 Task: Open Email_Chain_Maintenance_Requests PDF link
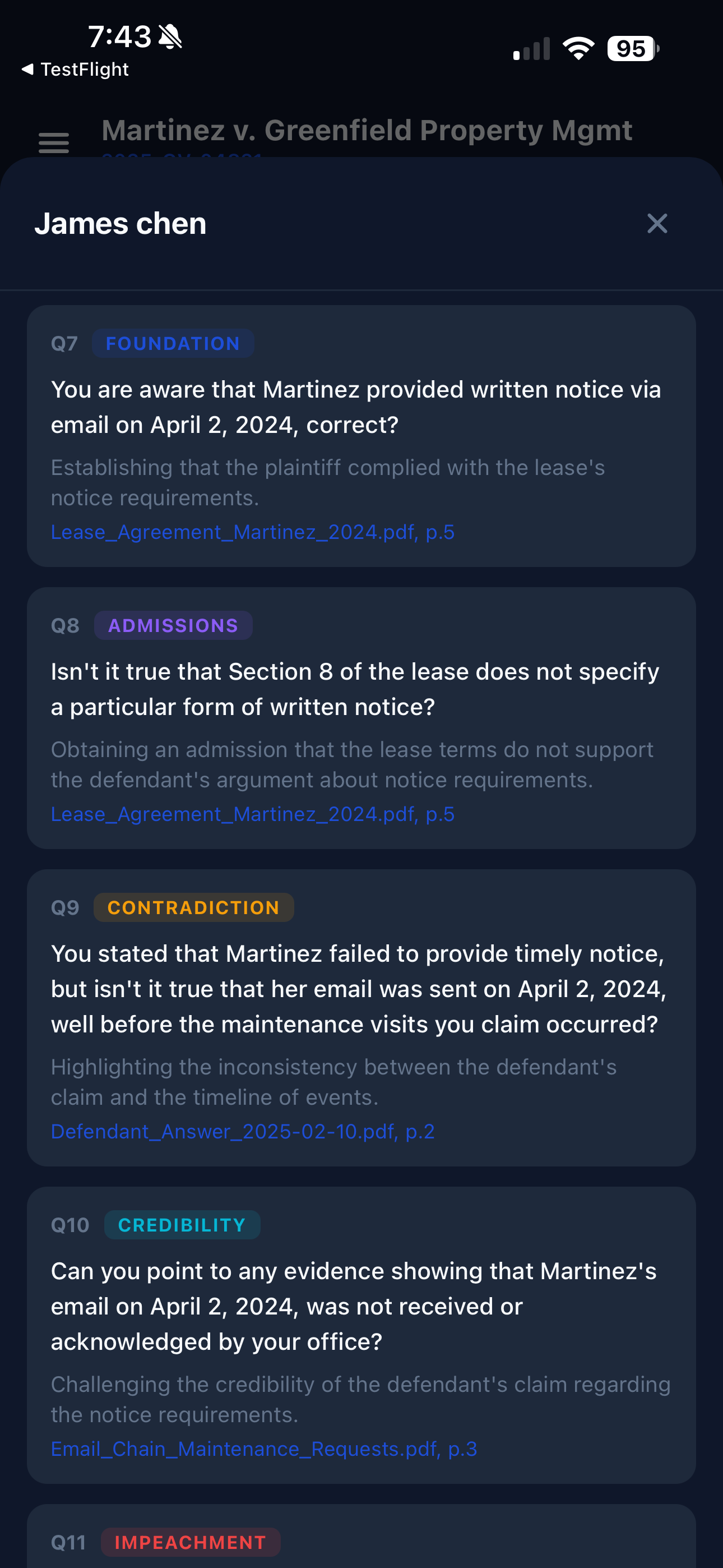(x=263, y=1449)
